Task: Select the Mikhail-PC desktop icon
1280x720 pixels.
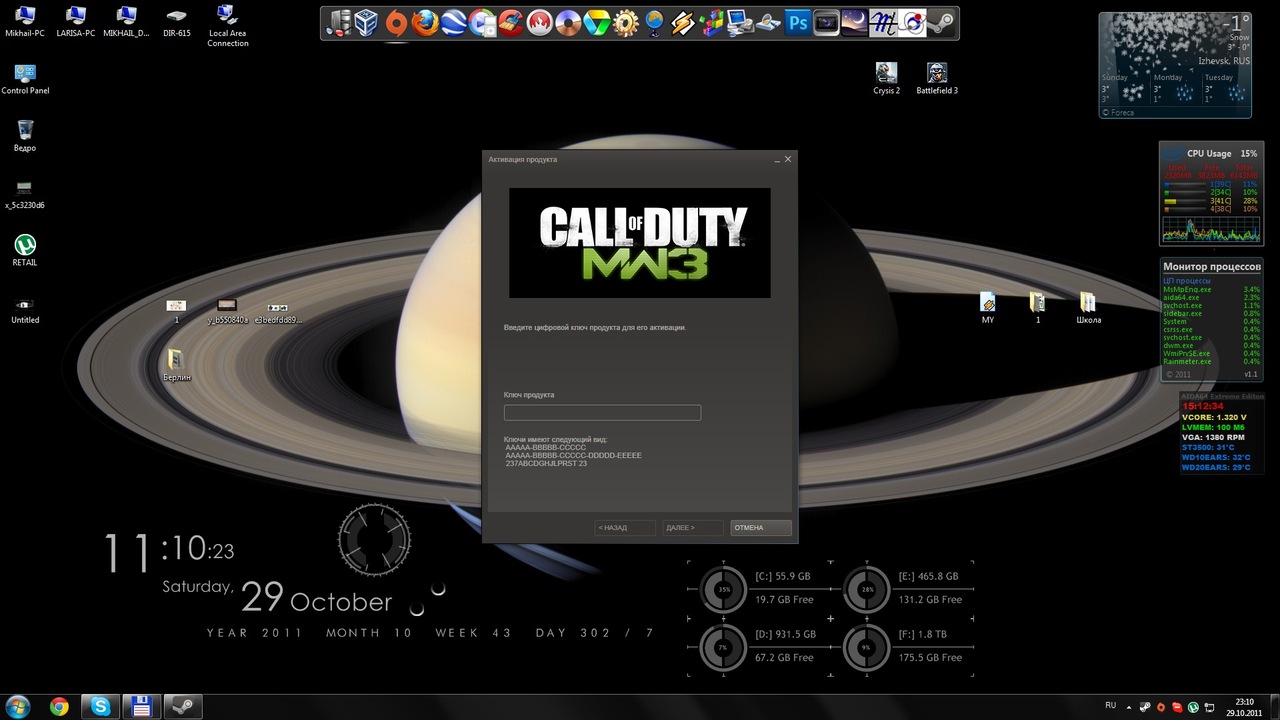Action: [x=25, y=20]
